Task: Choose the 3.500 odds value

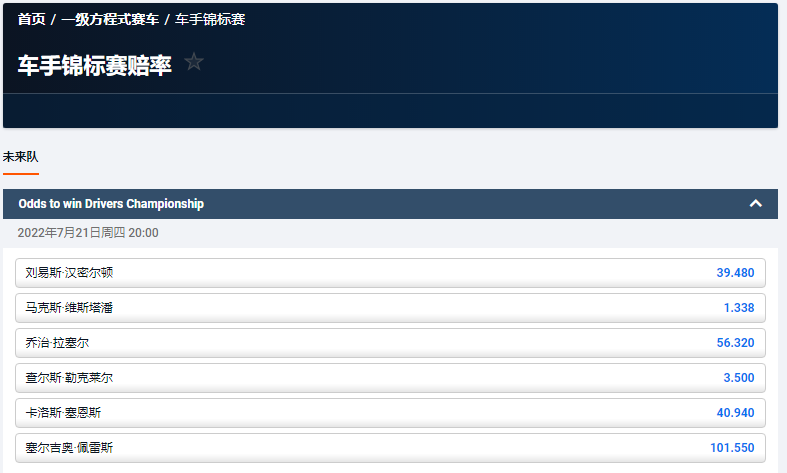Action: point(739,378)
